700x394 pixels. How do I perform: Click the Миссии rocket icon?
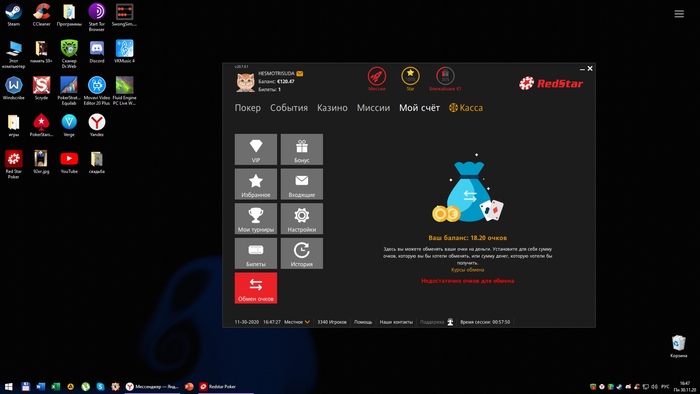point(377,76)
